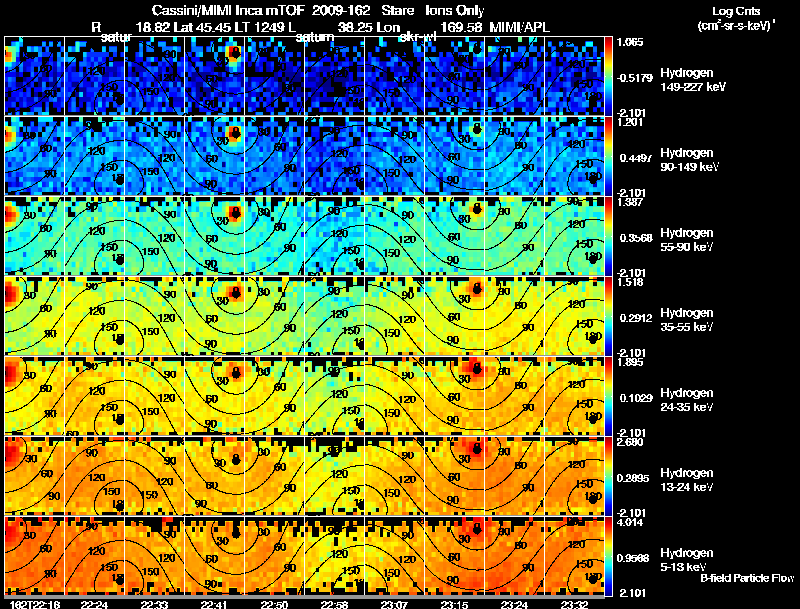Select the 23:15 time axis label
Image resolution: width=800 pixels, height=609 pixels.
pos(455,605)
